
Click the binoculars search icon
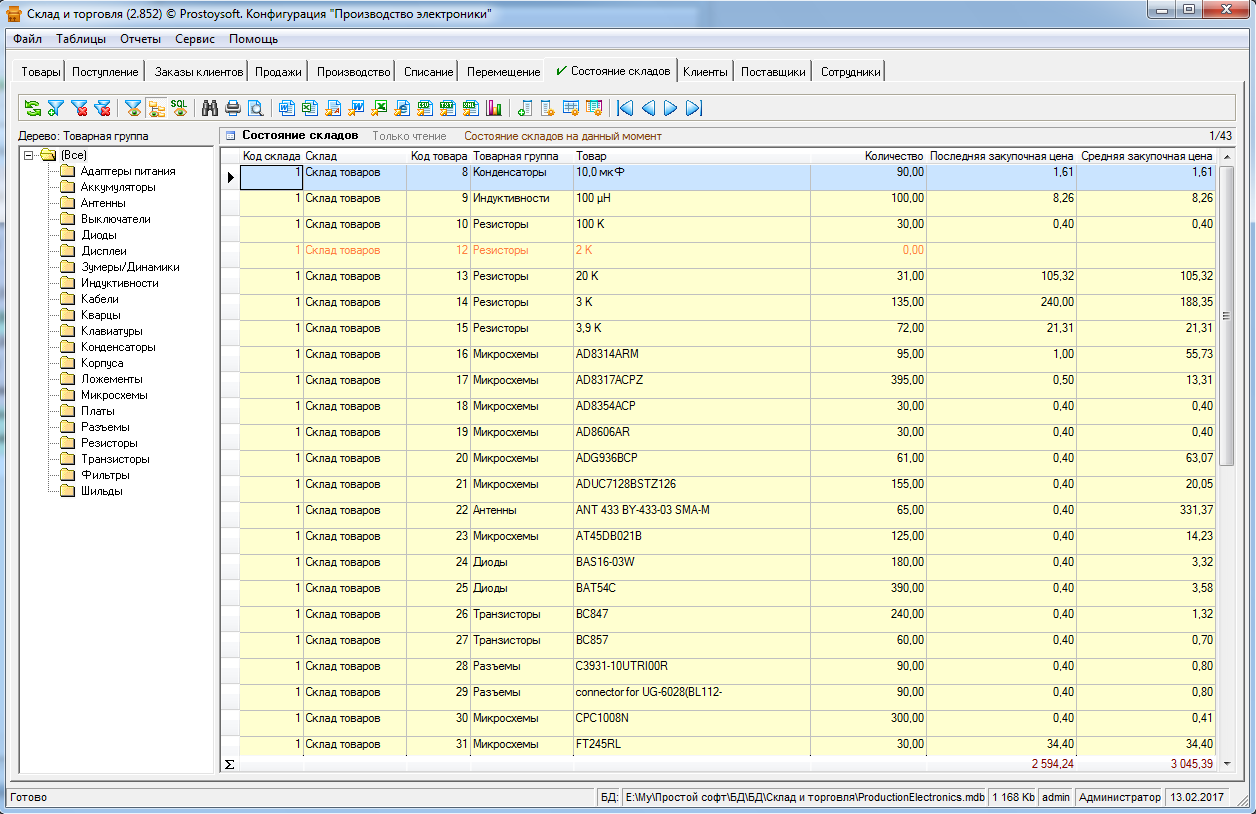(x=210, y=108)
